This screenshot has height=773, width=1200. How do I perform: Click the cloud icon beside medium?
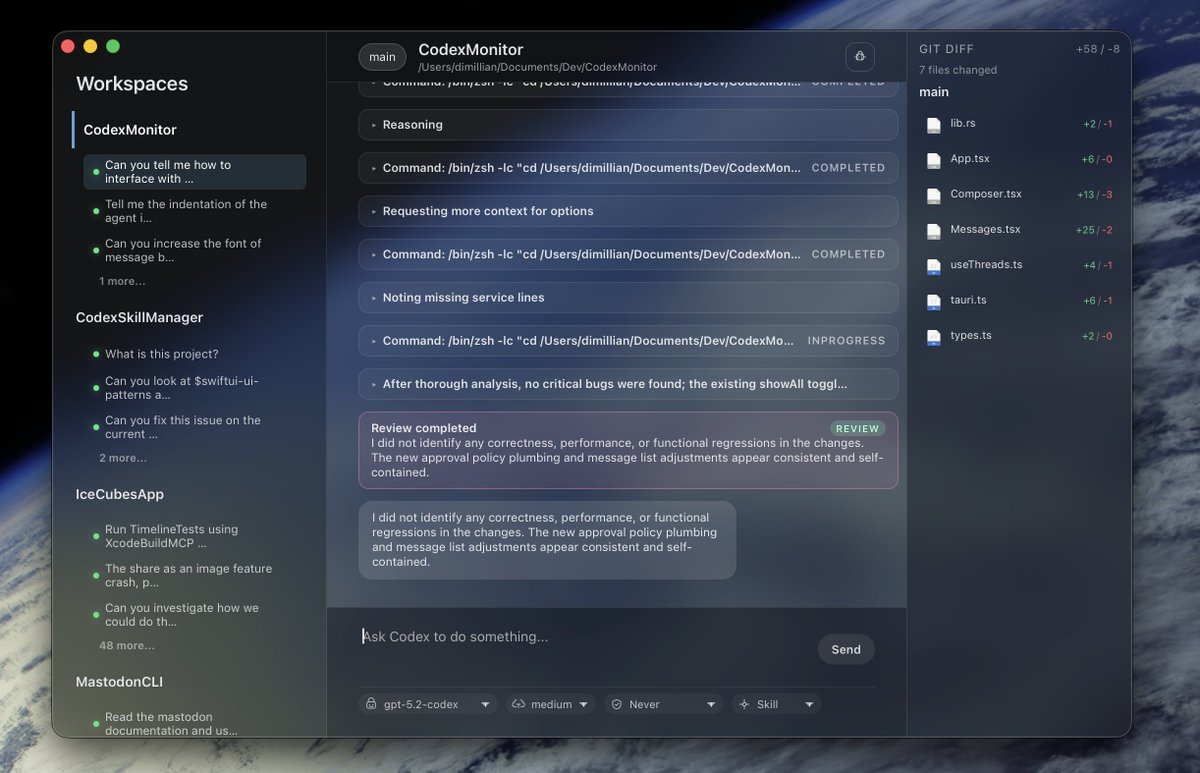pos(518,704)
